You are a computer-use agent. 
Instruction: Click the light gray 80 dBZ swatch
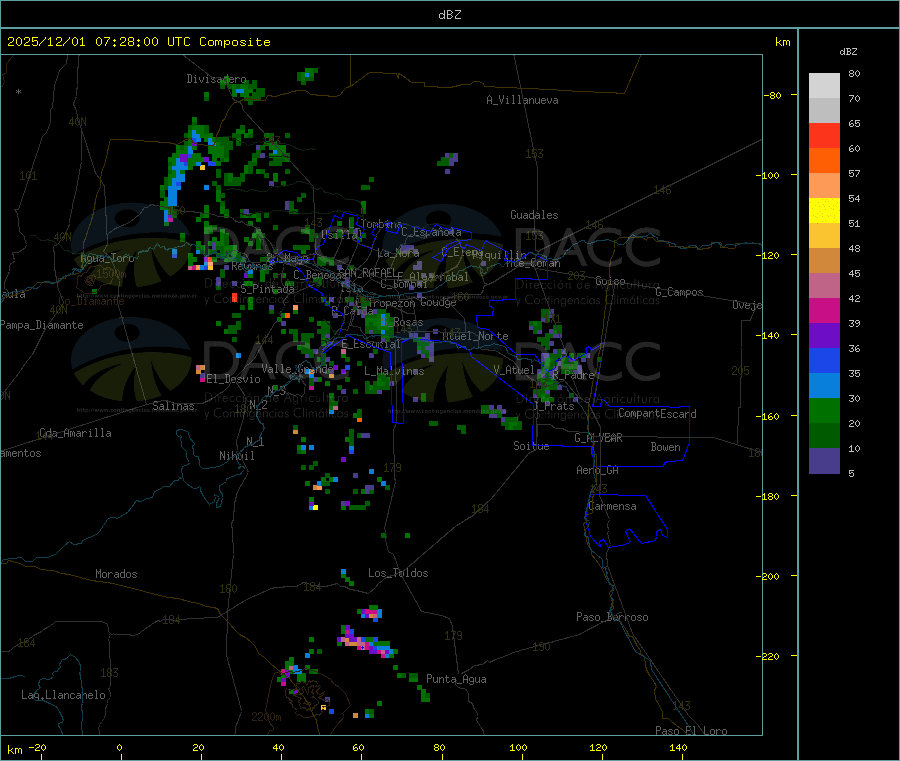[x=824, y=86]
